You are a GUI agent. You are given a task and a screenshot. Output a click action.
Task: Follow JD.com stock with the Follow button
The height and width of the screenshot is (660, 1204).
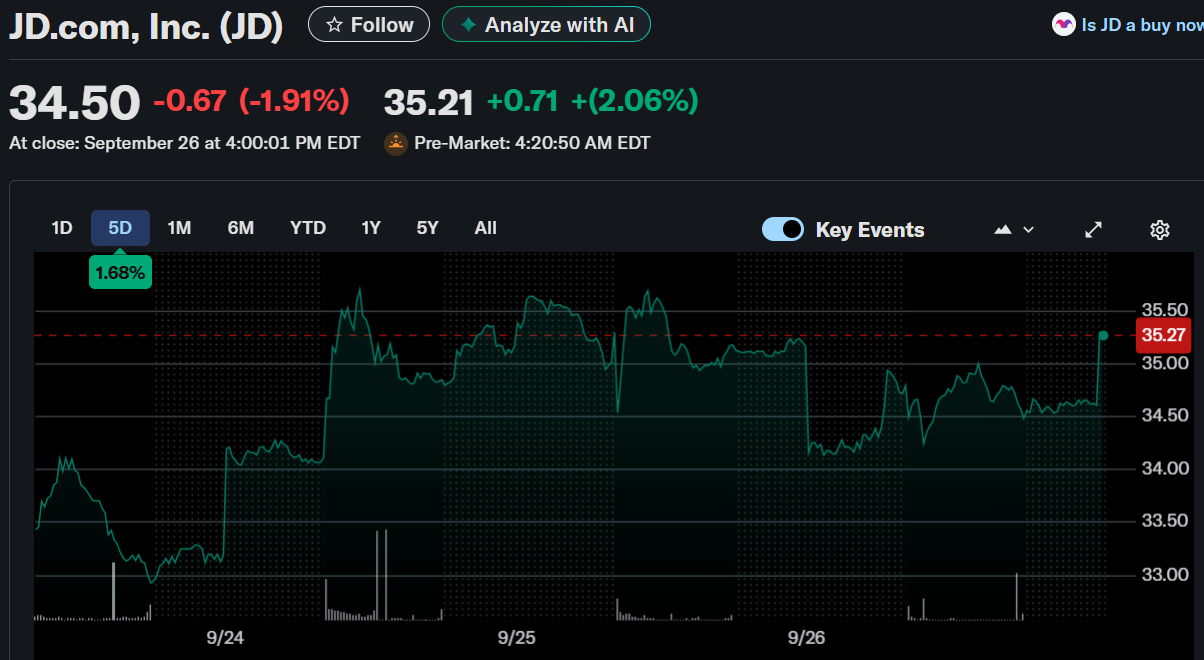click(369, 24)
